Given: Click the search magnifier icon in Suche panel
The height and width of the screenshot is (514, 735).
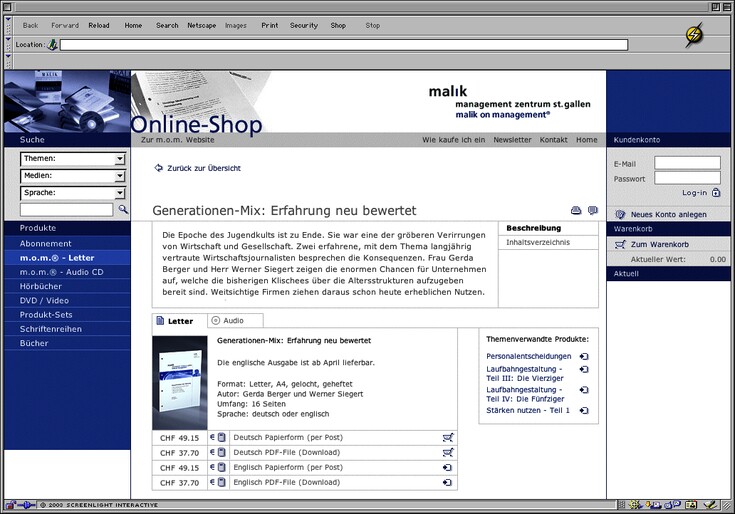Looking at the screenshot, I should tap(123, 209).
